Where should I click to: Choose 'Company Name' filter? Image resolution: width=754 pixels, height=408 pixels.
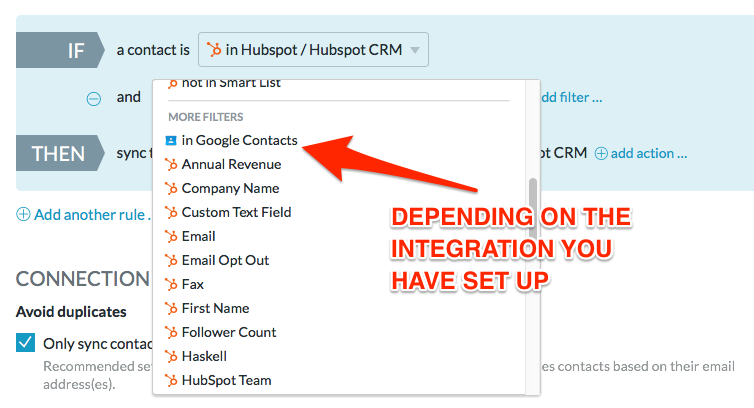coord(230,189)
